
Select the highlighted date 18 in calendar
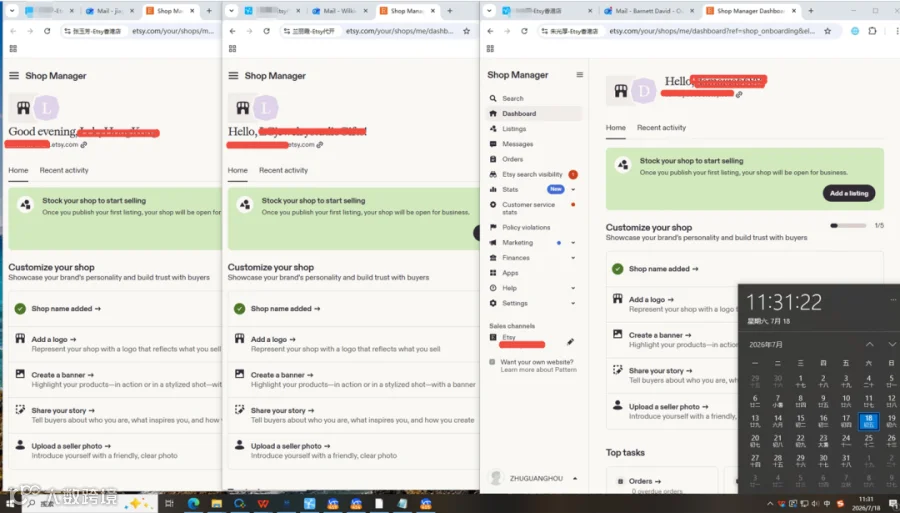(x=868, y=421)
